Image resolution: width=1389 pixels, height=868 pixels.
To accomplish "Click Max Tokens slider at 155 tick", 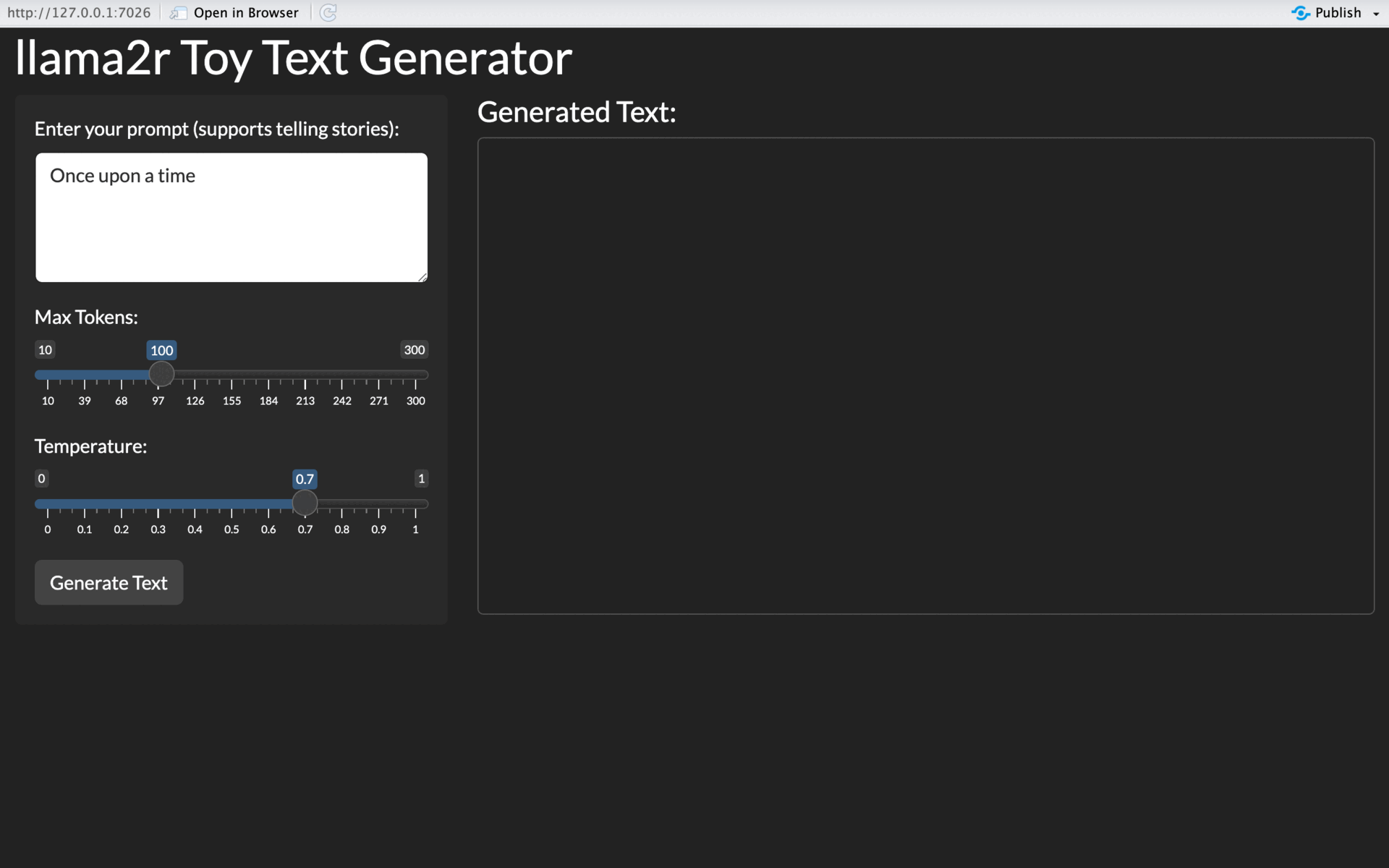I will pyautogui.click(x=231, y=375).
